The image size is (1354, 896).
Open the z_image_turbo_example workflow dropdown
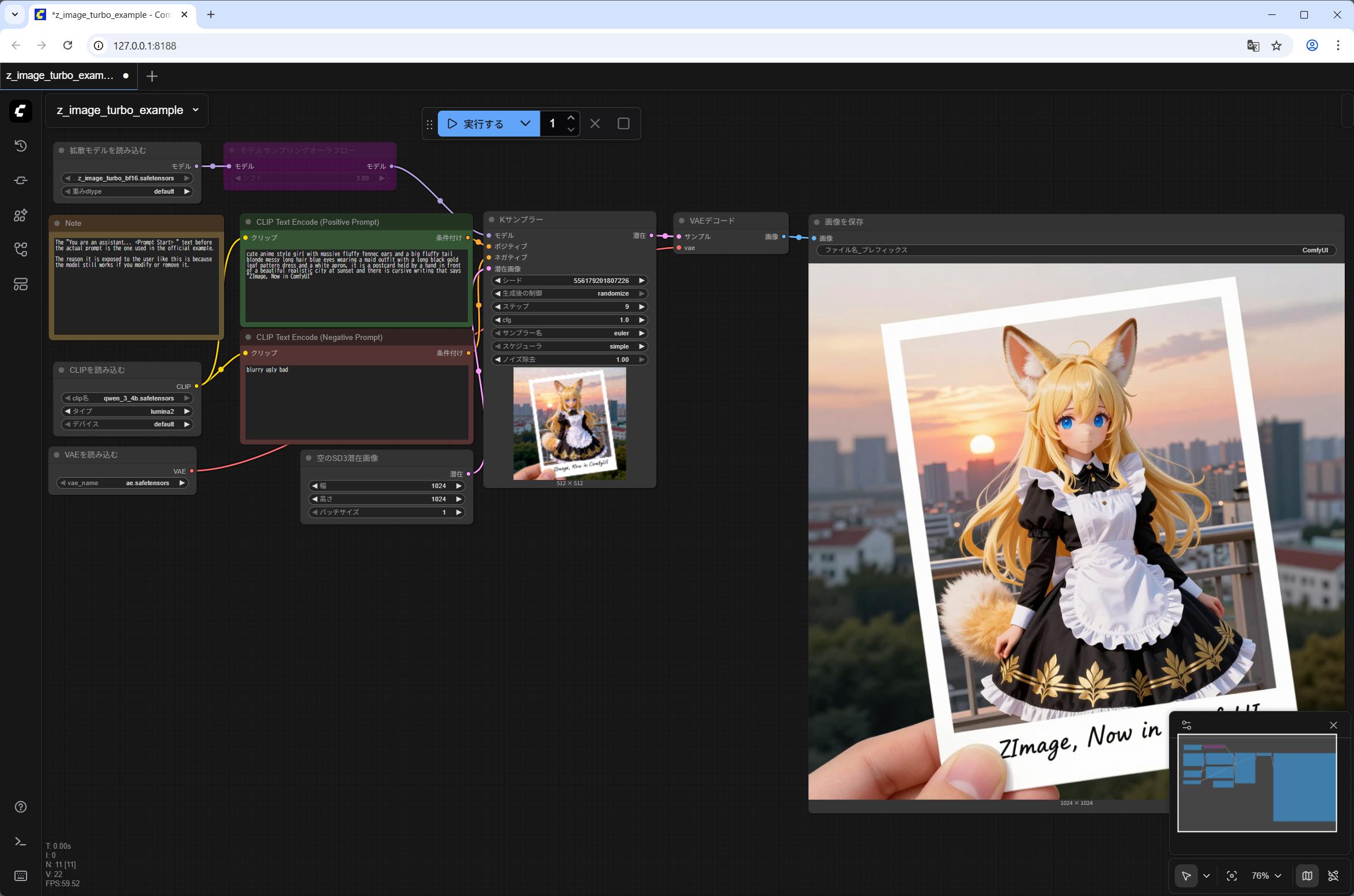click(x=196, y=110)
